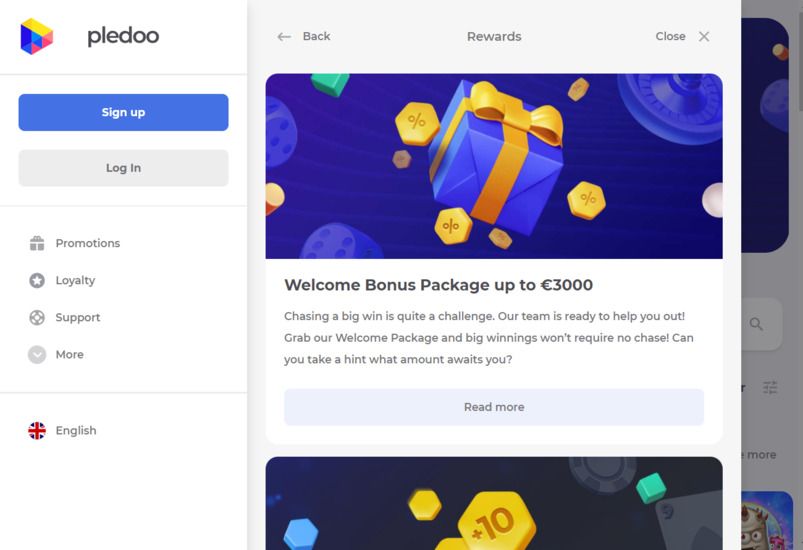Click the UK flag language icon

[37, 430]
